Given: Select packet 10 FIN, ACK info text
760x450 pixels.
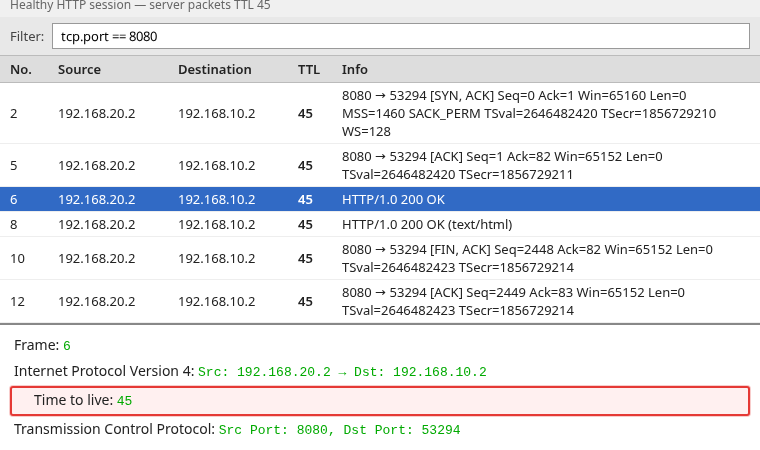Looking at the screenshot, I should (x=527, y=258).
